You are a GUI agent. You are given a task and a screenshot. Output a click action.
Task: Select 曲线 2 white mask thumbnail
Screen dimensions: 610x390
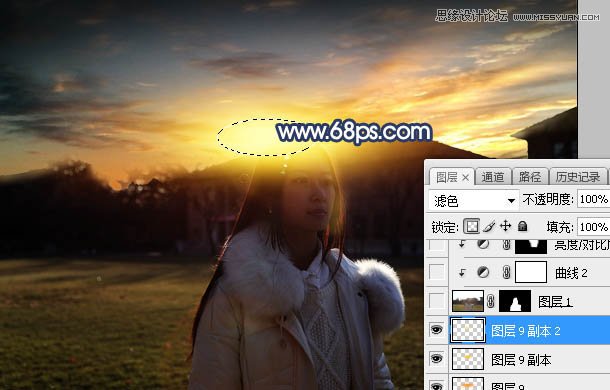tap(531, 272)
